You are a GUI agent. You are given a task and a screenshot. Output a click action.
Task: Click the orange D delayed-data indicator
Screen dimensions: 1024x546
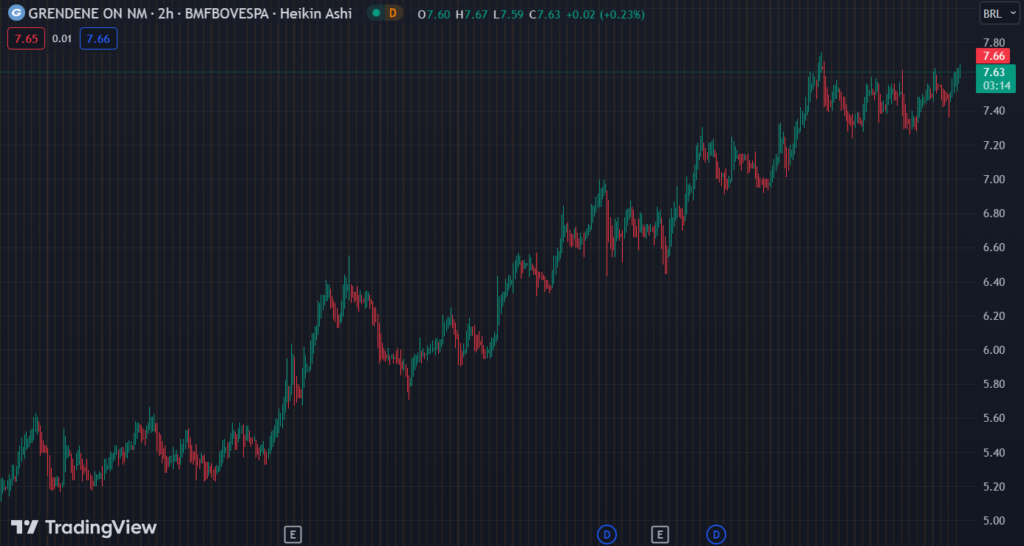coord(392,13)
